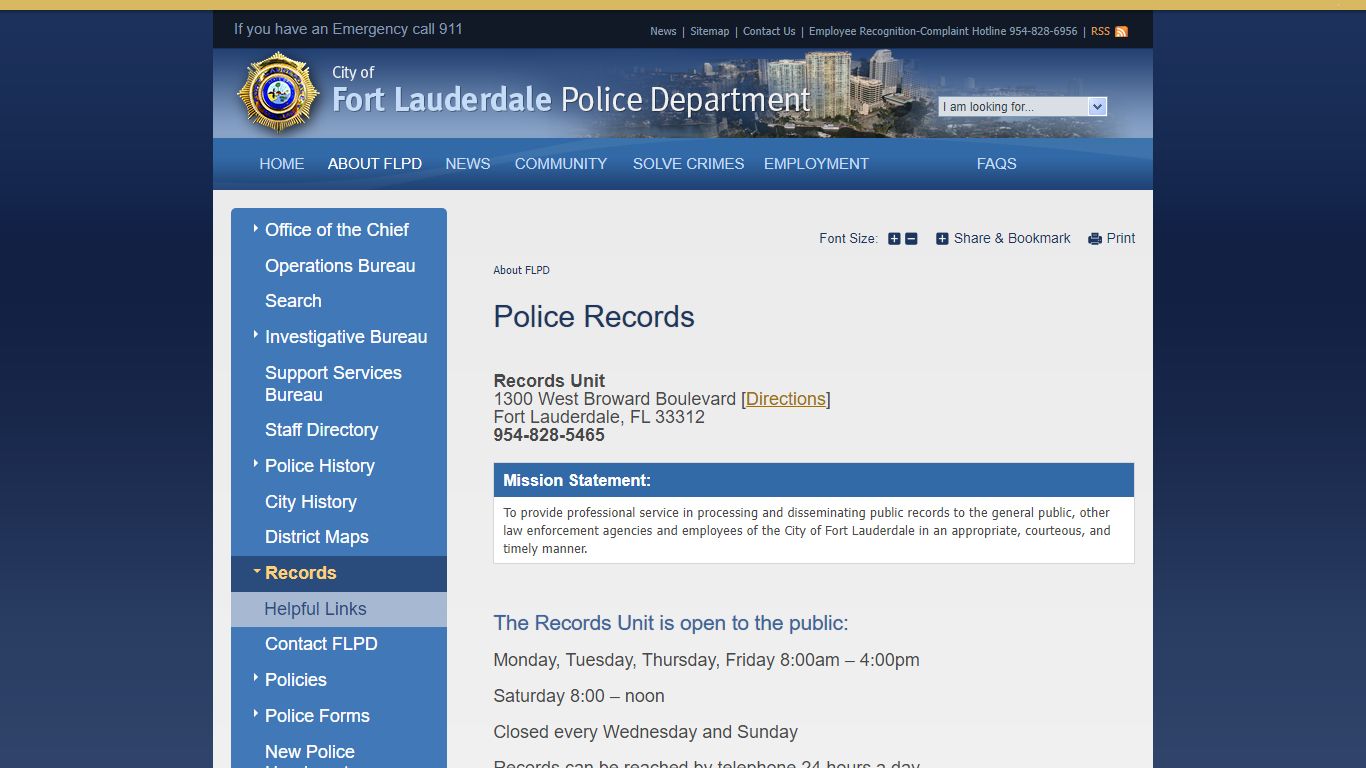Click 'Closed every Wednesday and Sunday' text
Viewport: 1366px width, 768px height.
coord(646,732)
